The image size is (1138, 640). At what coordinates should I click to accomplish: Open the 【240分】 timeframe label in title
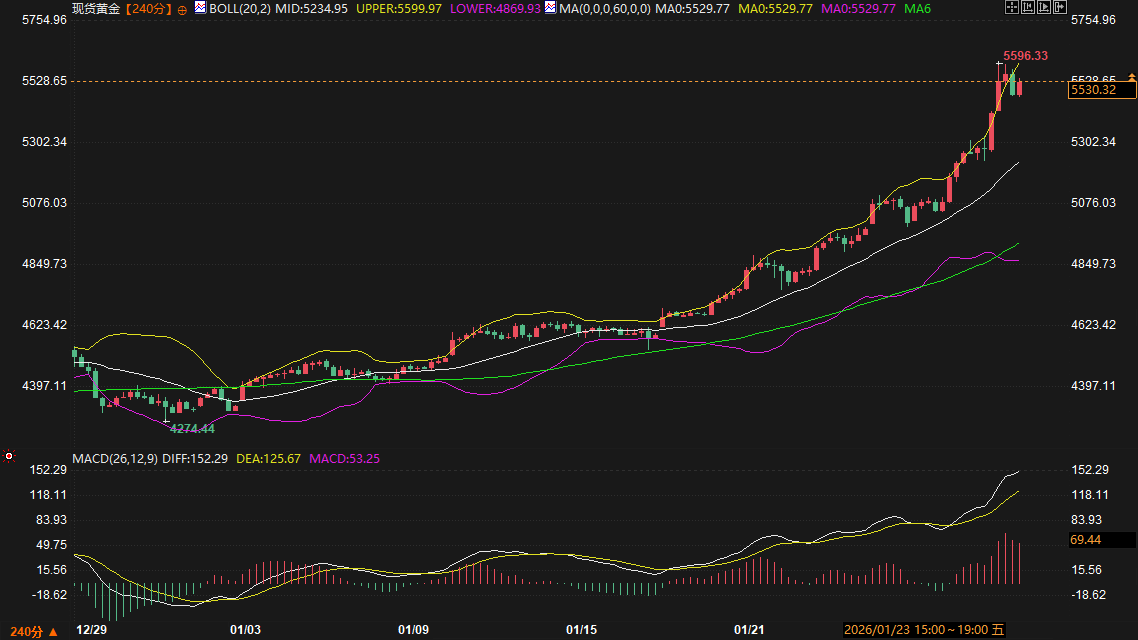pos(148,9)
